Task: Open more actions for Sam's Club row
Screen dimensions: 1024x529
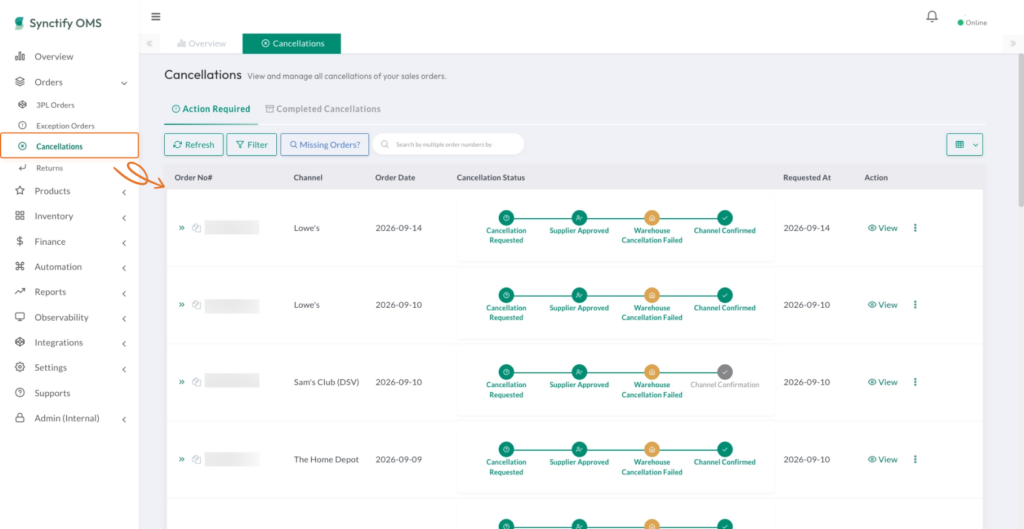Action: click(915, 382)
